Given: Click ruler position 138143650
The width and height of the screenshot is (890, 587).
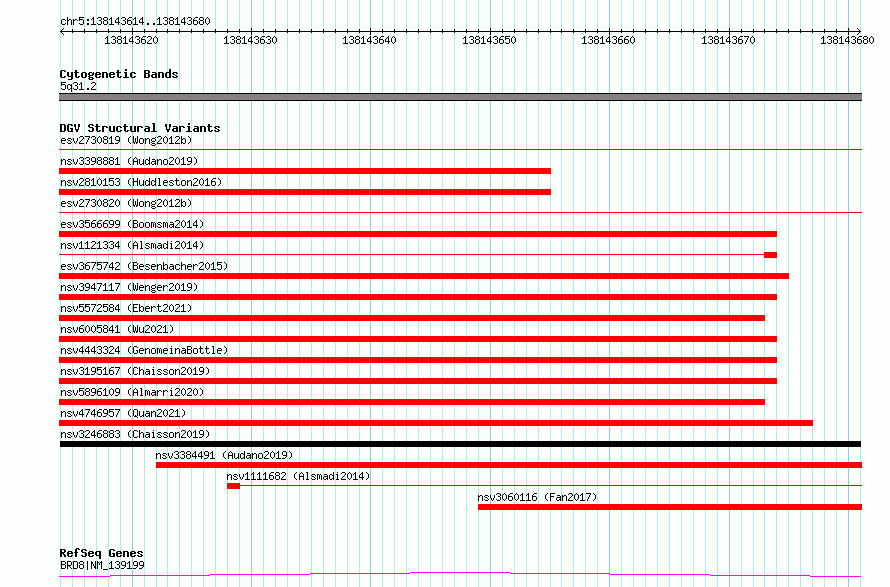Looking at the screenshot, I should coord(489,40).
